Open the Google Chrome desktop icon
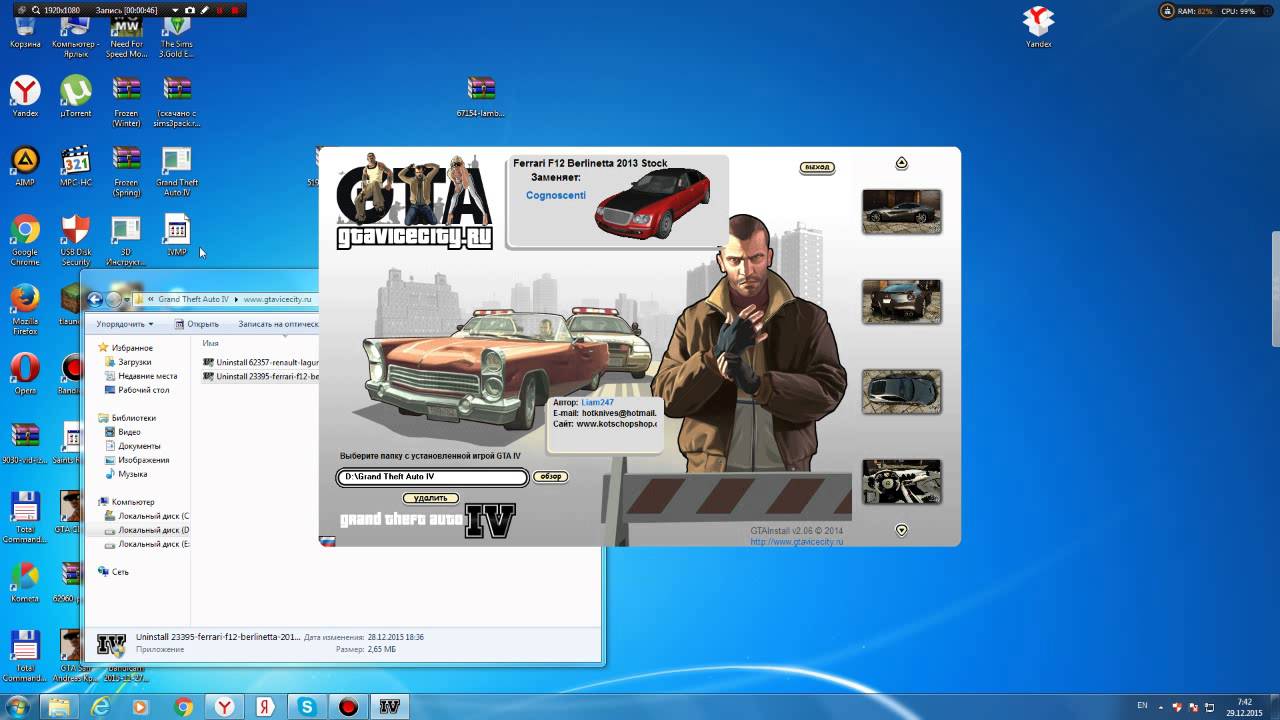1280x720 pixels. (25, 240)
